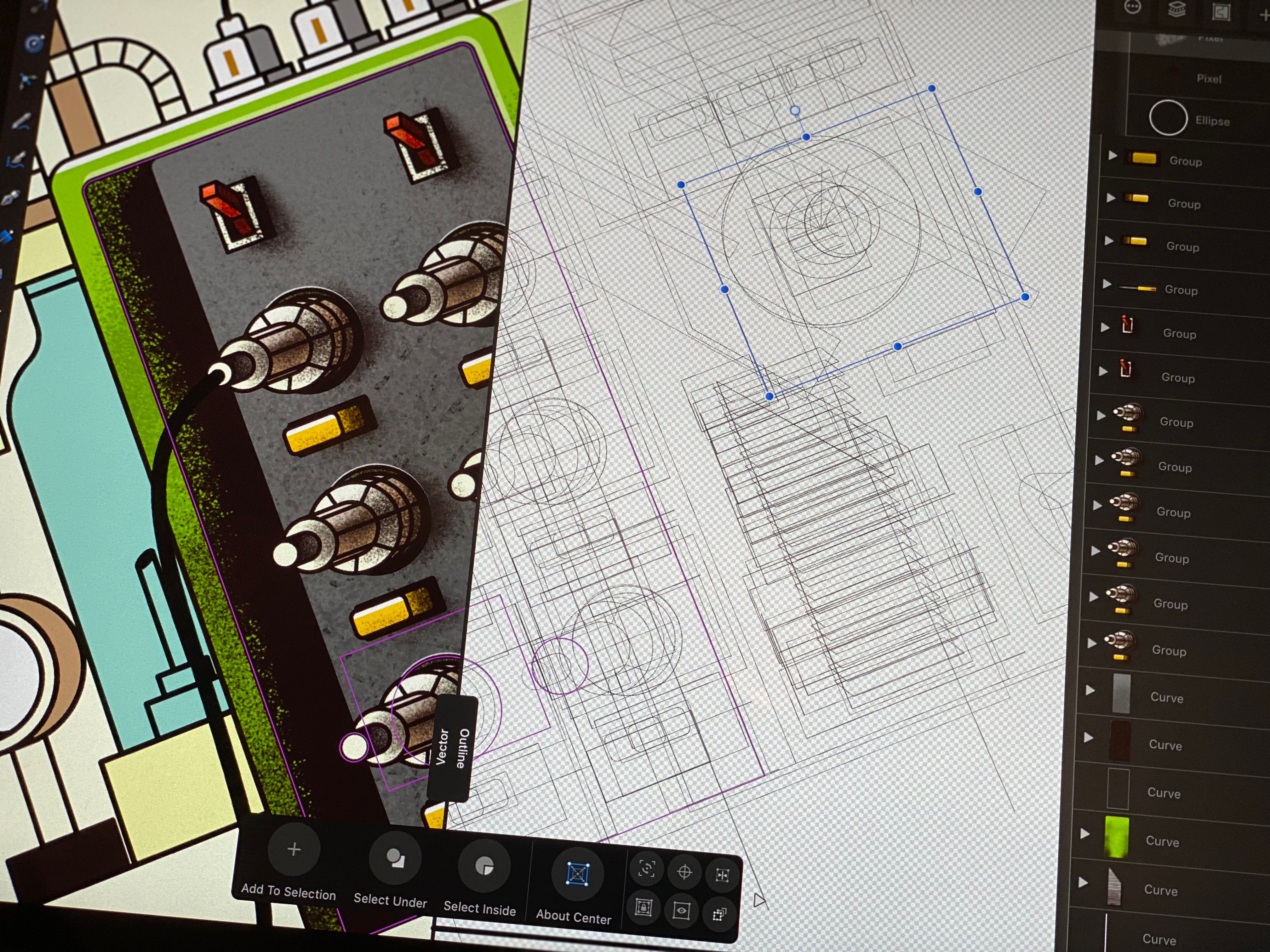
Task: Click the purple outlined small circle in outline view
Action: coord(560,666)
